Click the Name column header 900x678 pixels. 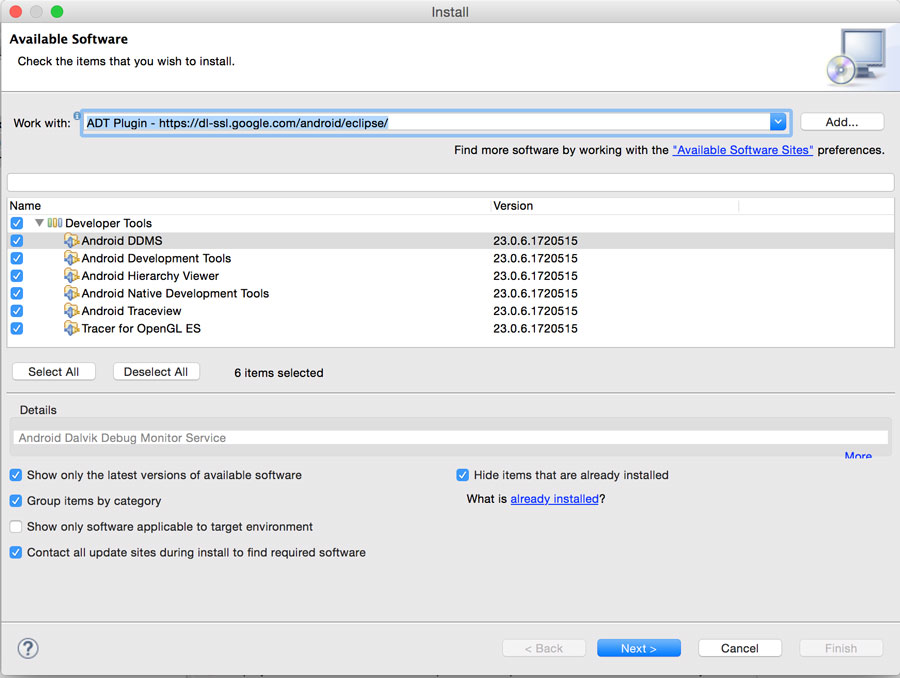click(249, 206)
